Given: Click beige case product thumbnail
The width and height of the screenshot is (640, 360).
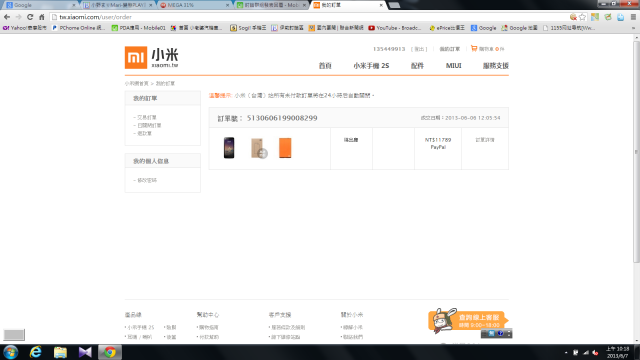Looking at the screenshot, I should click(x=258, y=148).
